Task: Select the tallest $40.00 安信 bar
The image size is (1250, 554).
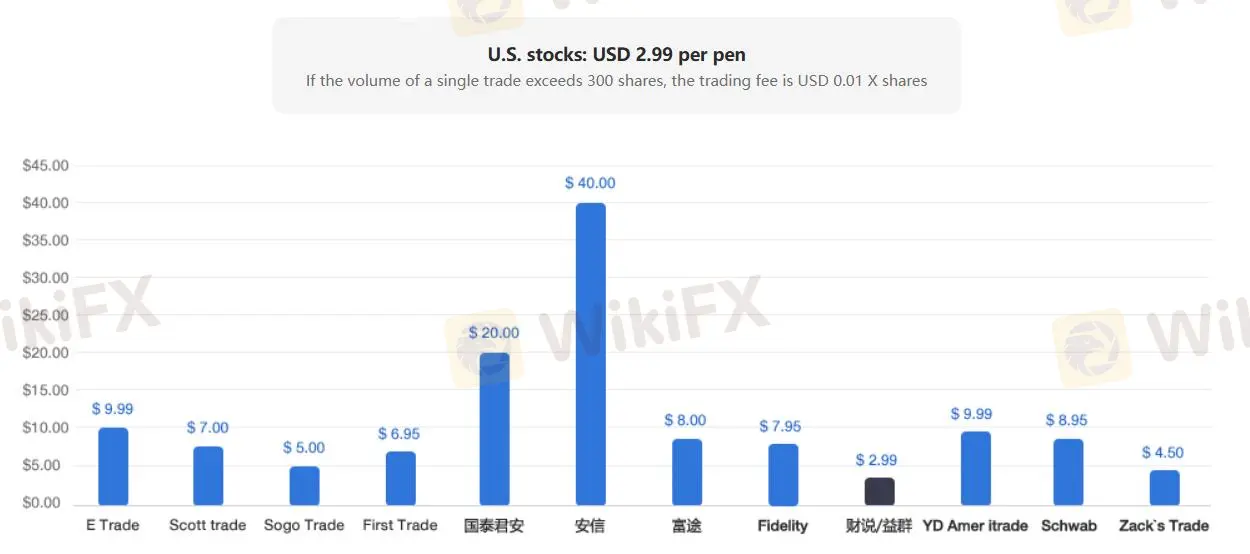Action: click(x=590, y=353)
